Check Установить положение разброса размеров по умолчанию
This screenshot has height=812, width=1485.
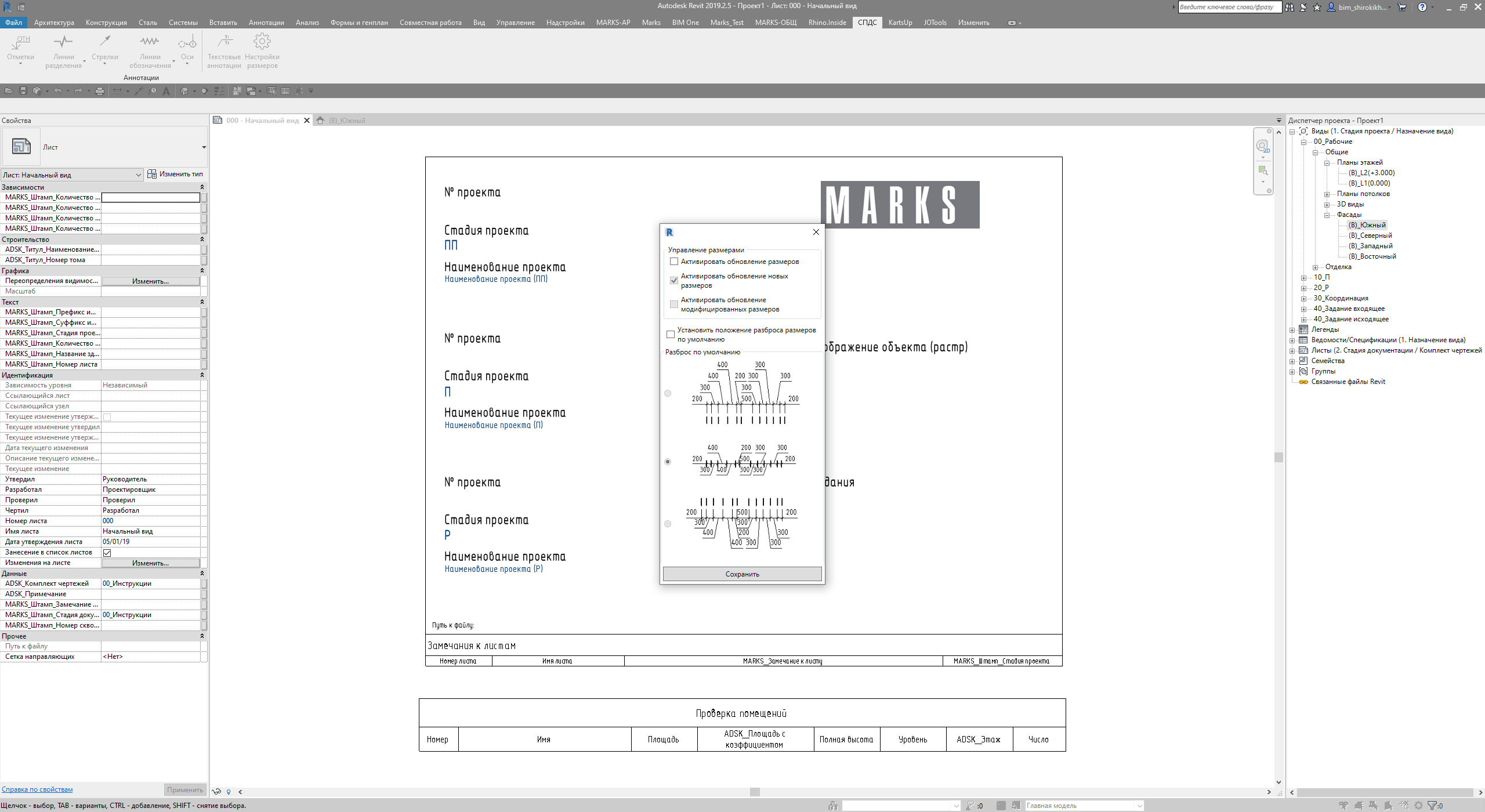pyautogui.click(x=671, y=335)
